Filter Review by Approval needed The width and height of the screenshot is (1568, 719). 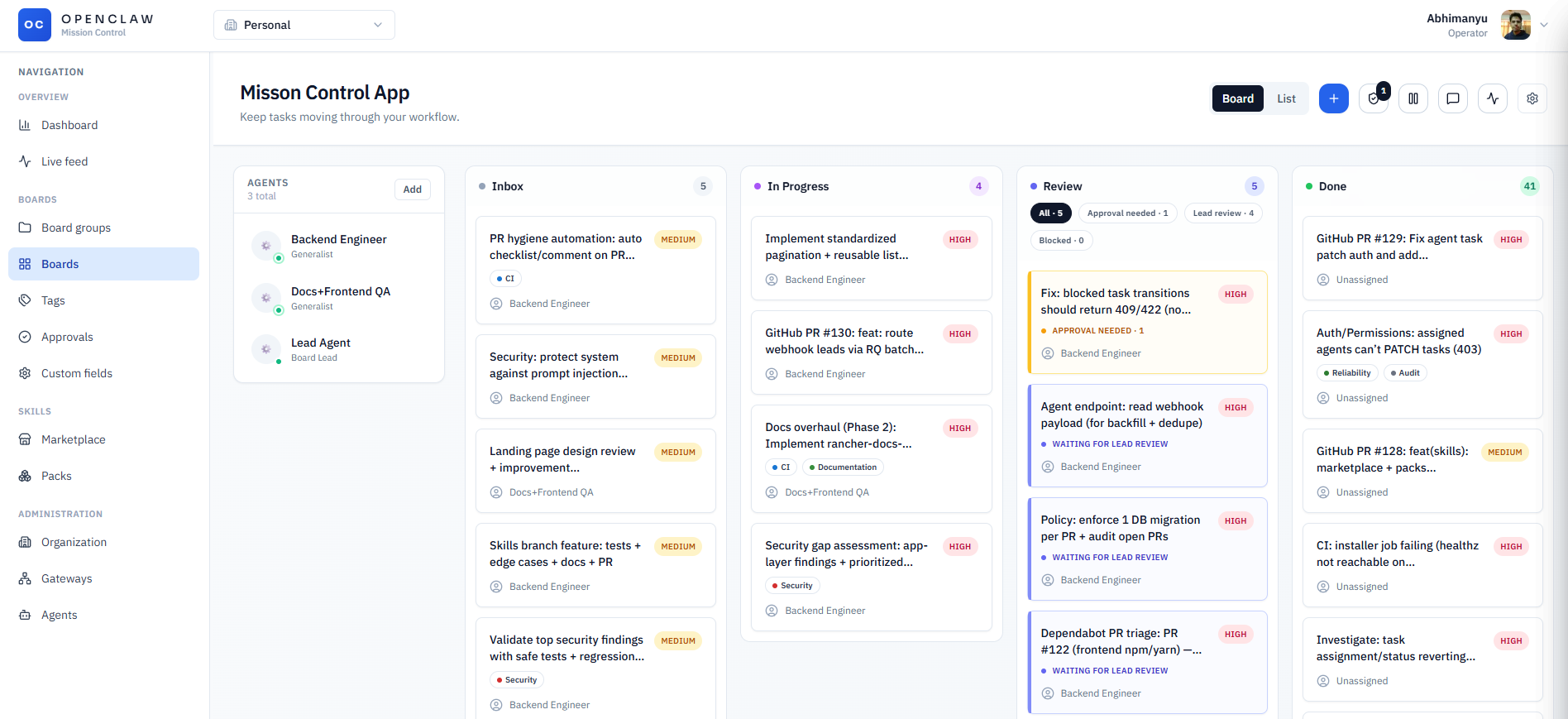click(1127, 213)
